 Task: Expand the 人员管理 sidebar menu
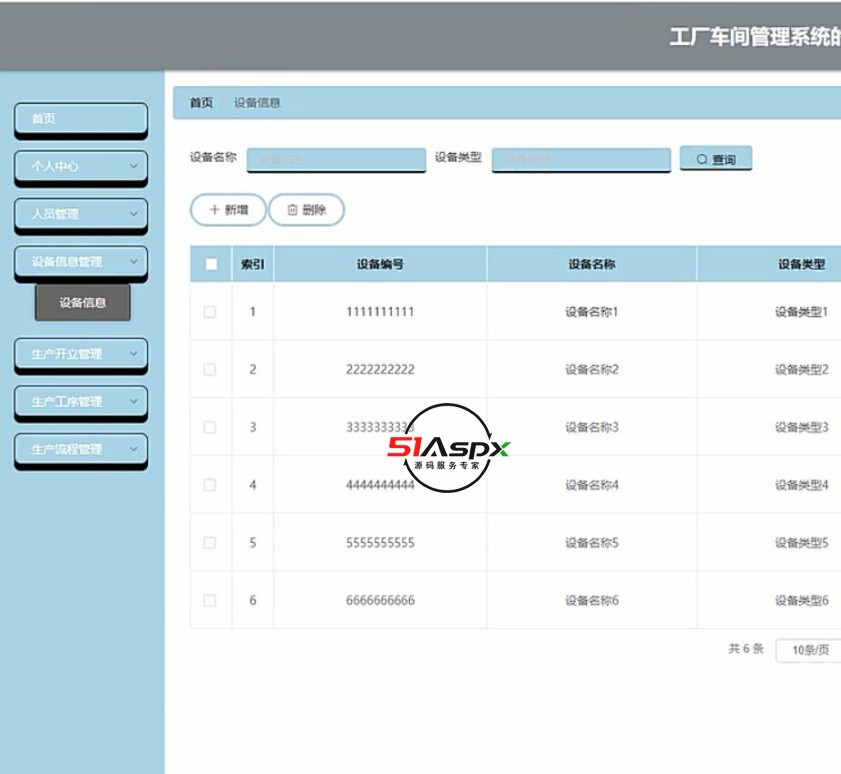click(x=80, y=214)
